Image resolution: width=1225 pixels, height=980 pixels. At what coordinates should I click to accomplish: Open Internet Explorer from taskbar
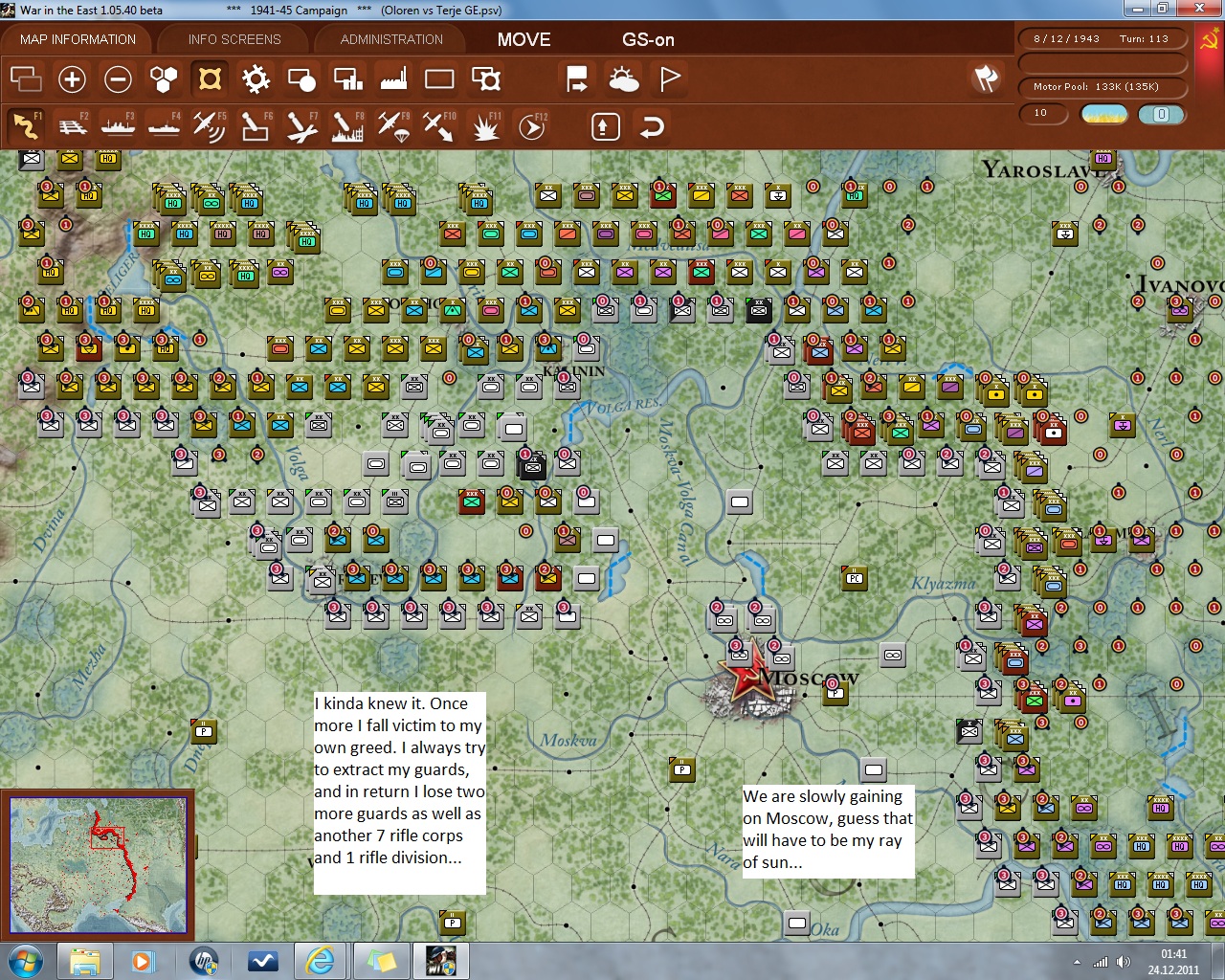pyautogui.click(x=320, y=960)
